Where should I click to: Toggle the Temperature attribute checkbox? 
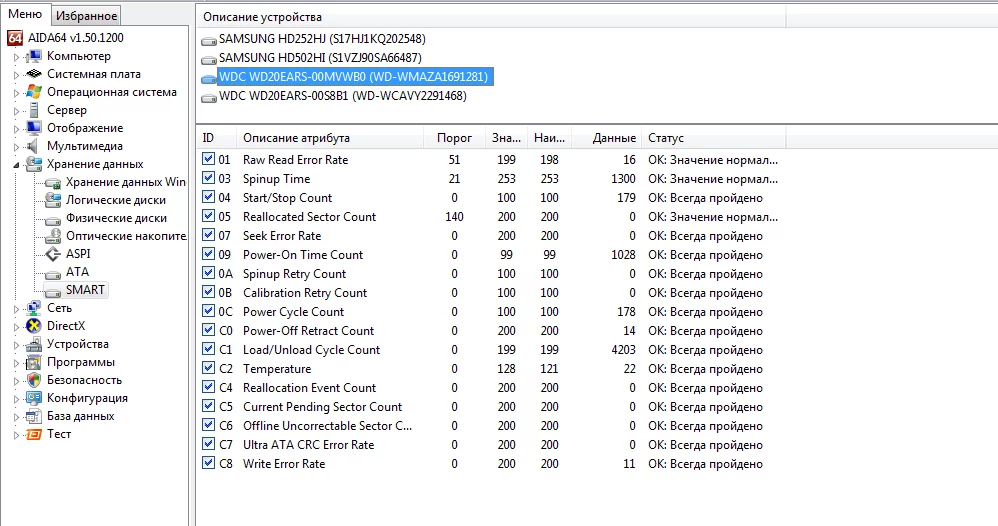(x=208, y=367)
